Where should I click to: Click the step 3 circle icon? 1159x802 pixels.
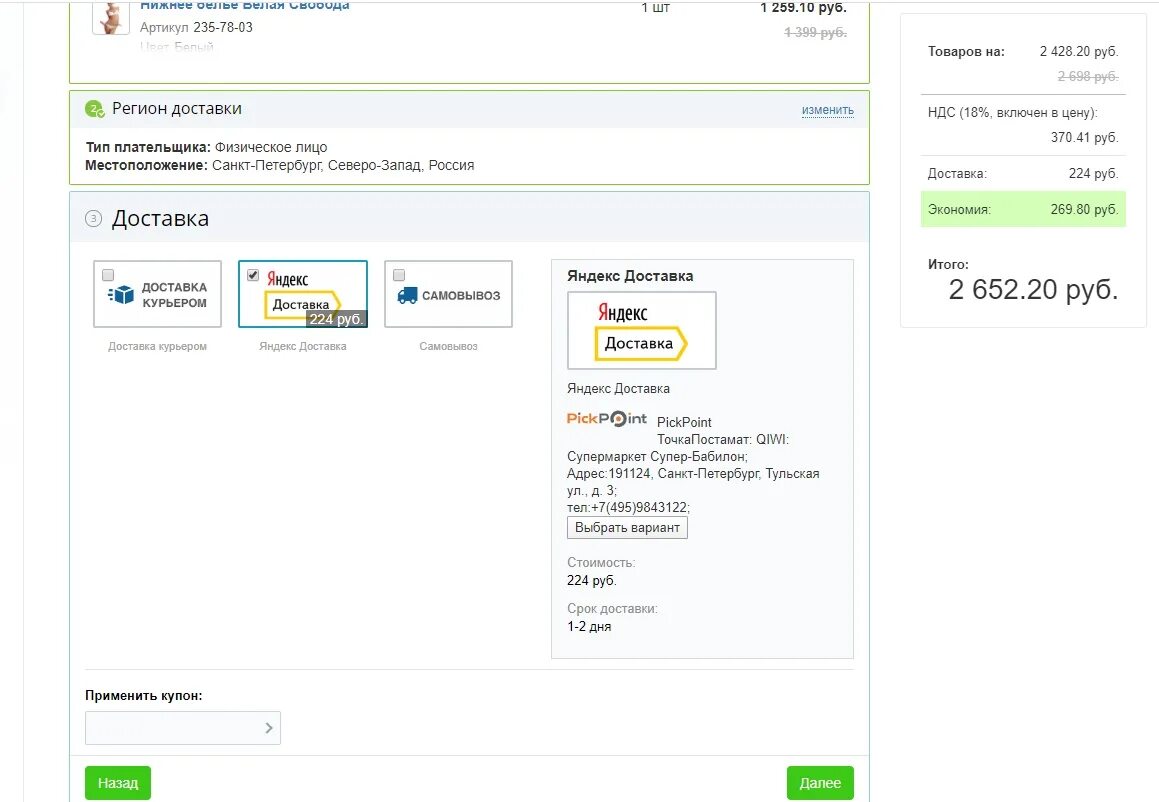click(93, 219)
